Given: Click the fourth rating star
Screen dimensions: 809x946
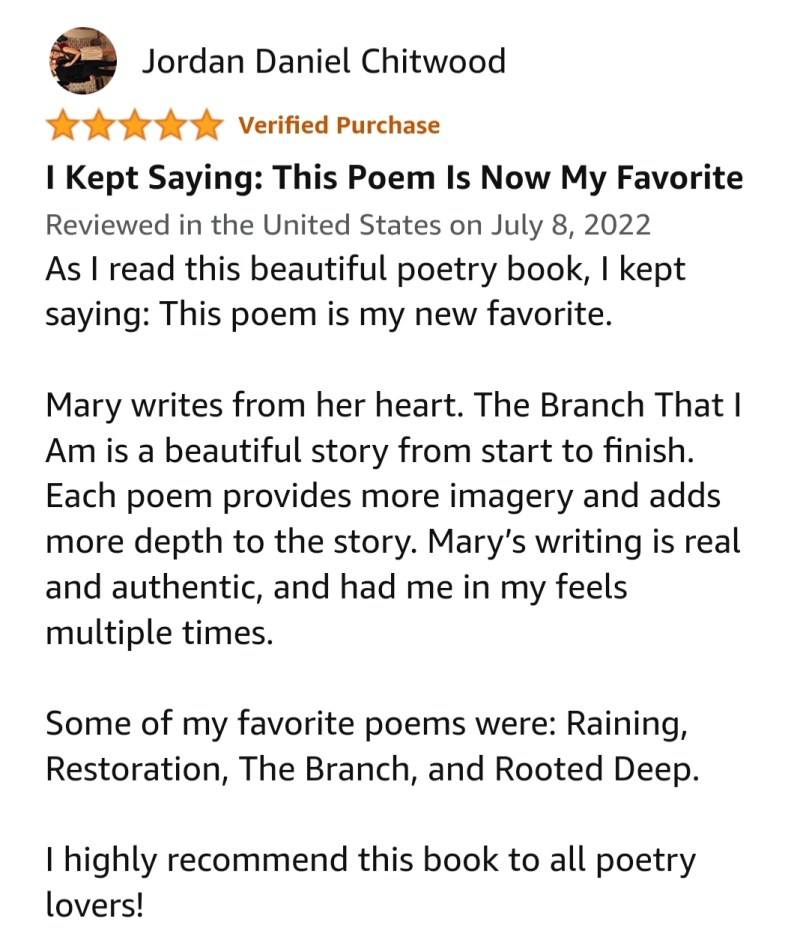Looking at the screenshot, I should pyautogui.click(x=170, y=126).
